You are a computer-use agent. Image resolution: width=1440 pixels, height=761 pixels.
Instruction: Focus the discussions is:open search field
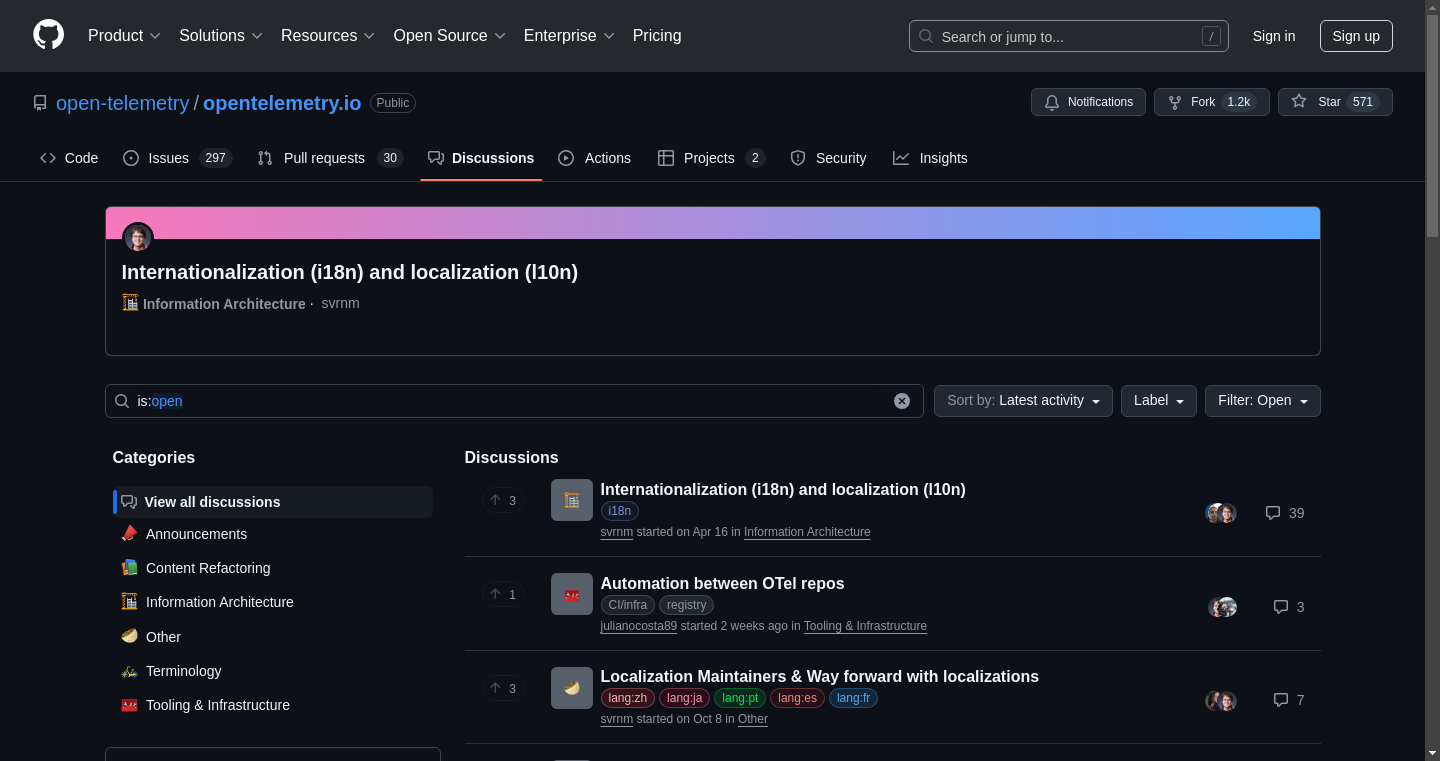pos(514,401)
